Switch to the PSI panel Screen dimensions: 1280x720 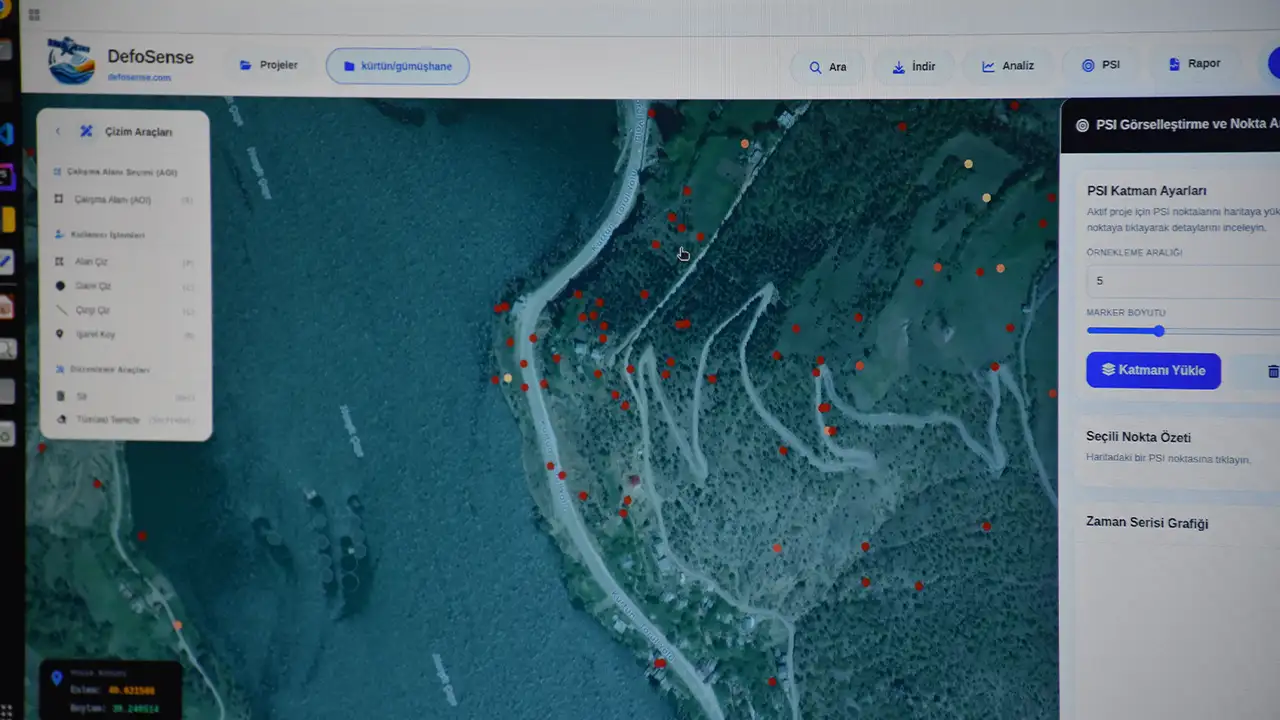coord(1100,65)
